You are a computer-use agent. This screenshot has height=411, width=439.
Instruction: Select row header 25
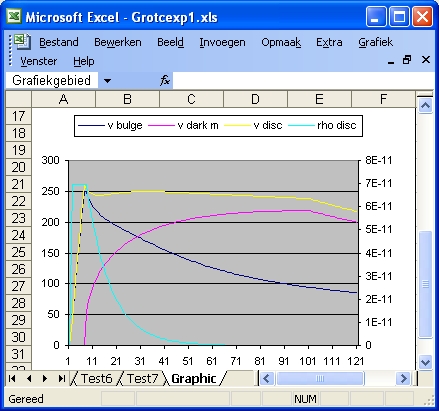coord(19,252)
